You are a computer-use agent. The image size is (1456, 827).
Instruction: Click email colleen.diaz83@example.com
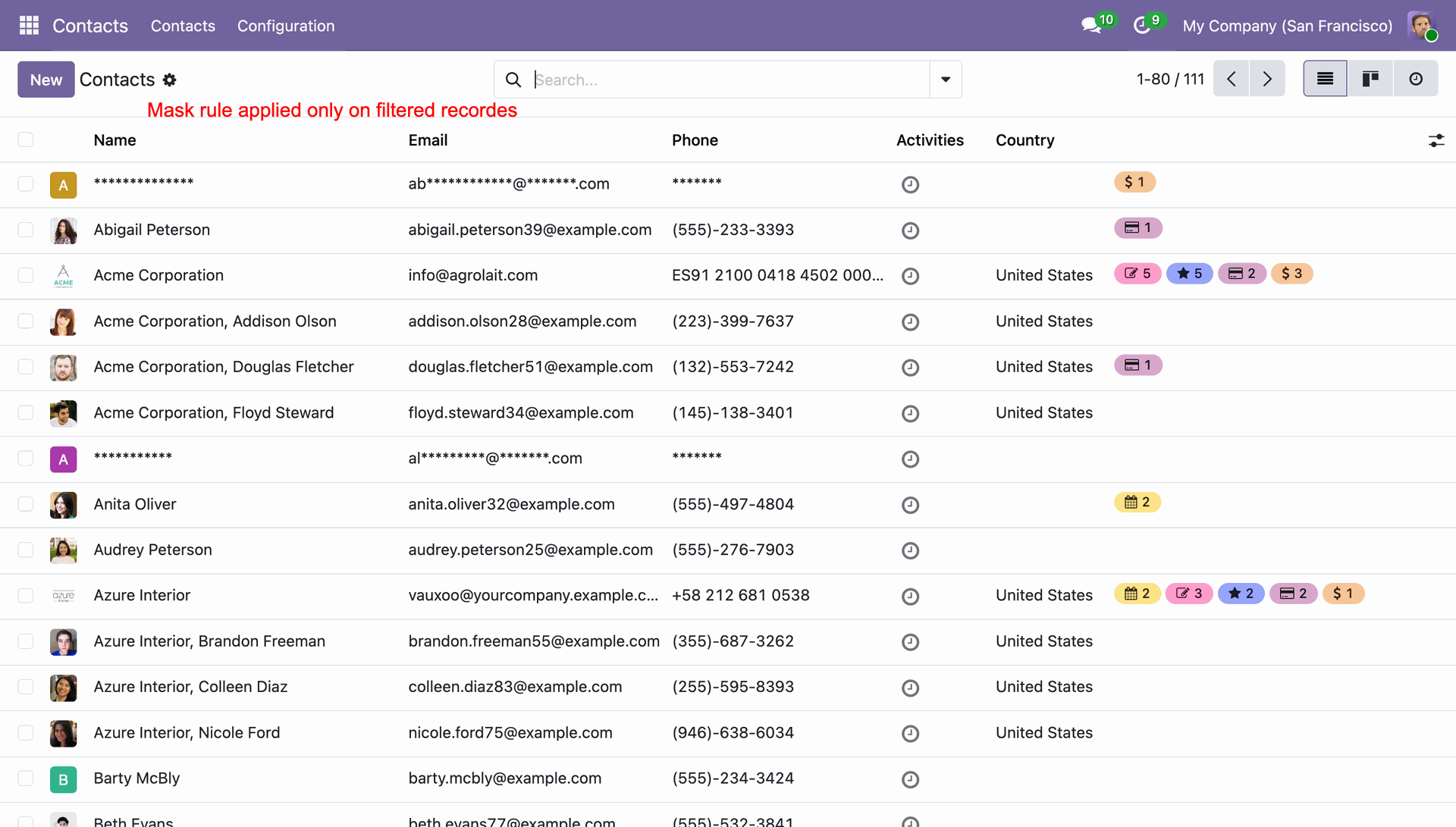pyautogui.click(x=515, y=687)
